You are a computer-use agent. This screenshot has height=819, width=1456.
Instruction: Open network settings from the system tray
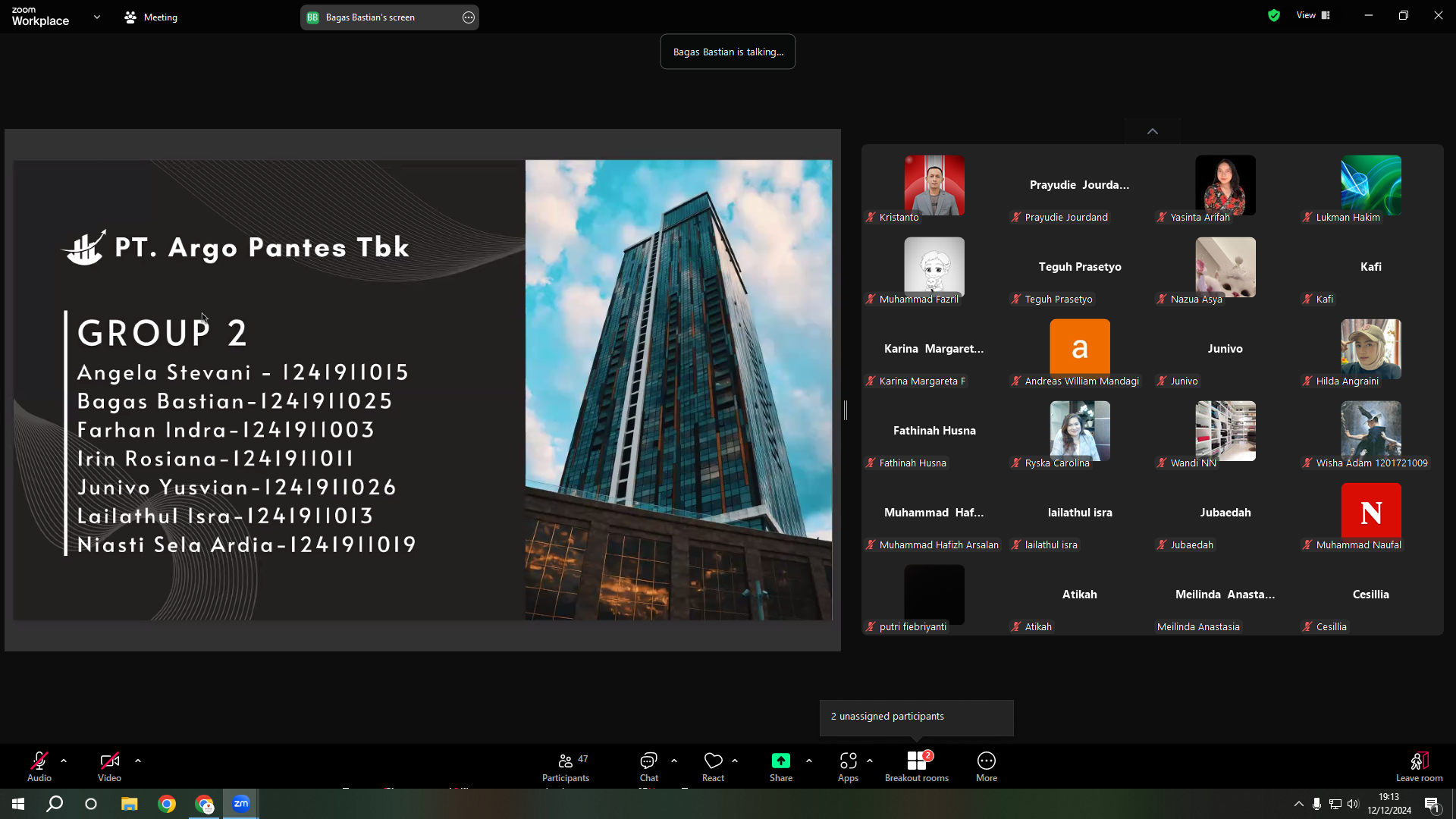tap(1335, 804)
